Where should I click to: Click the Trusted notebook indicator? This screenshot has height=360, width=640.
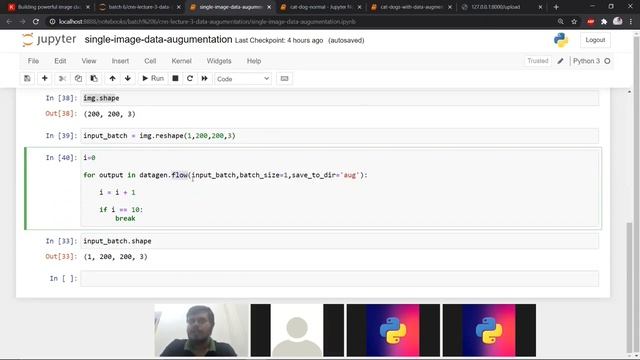click(x=538, y=61)
